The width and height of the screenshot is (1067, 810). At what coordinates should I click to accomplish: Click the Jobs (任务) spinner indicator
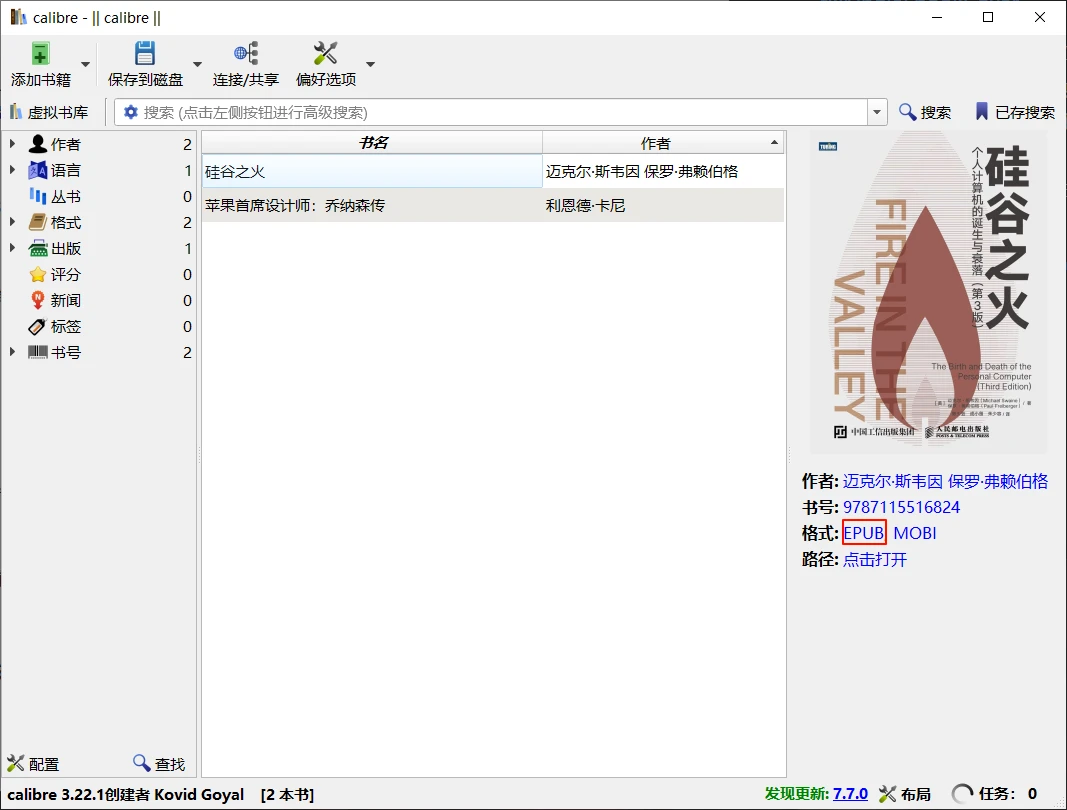click(x=962, y=794)
